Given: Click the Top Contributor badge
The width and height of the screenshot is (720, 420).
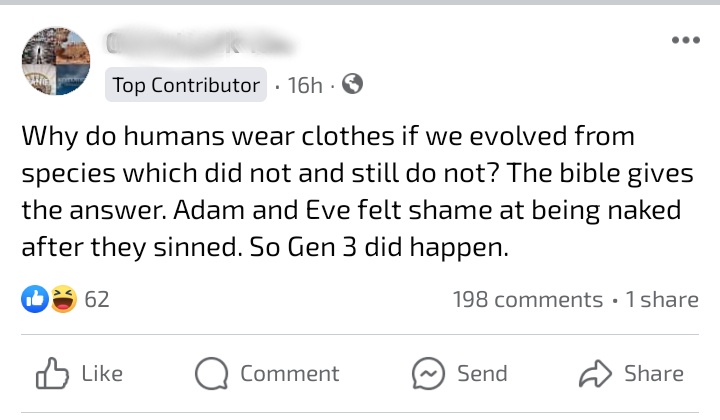Looking at the screenshot, I should [x=186, y=85].
